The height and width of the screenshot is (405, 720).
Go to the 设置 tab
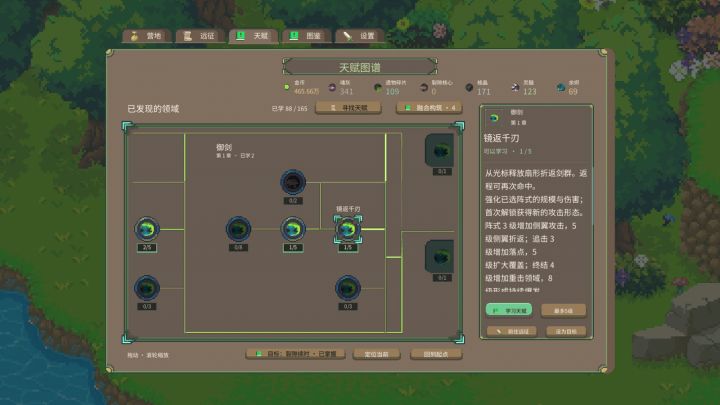pos(360,36)
